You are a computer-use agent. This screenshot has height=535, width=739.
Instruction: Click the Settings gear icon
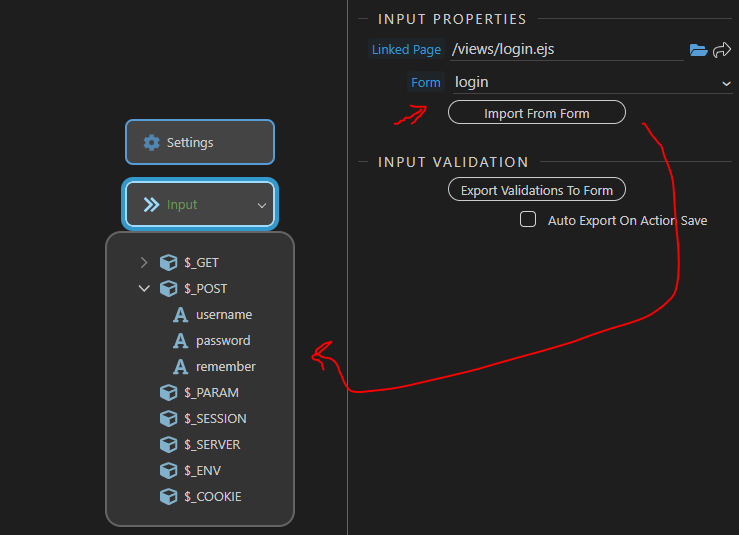151,142
